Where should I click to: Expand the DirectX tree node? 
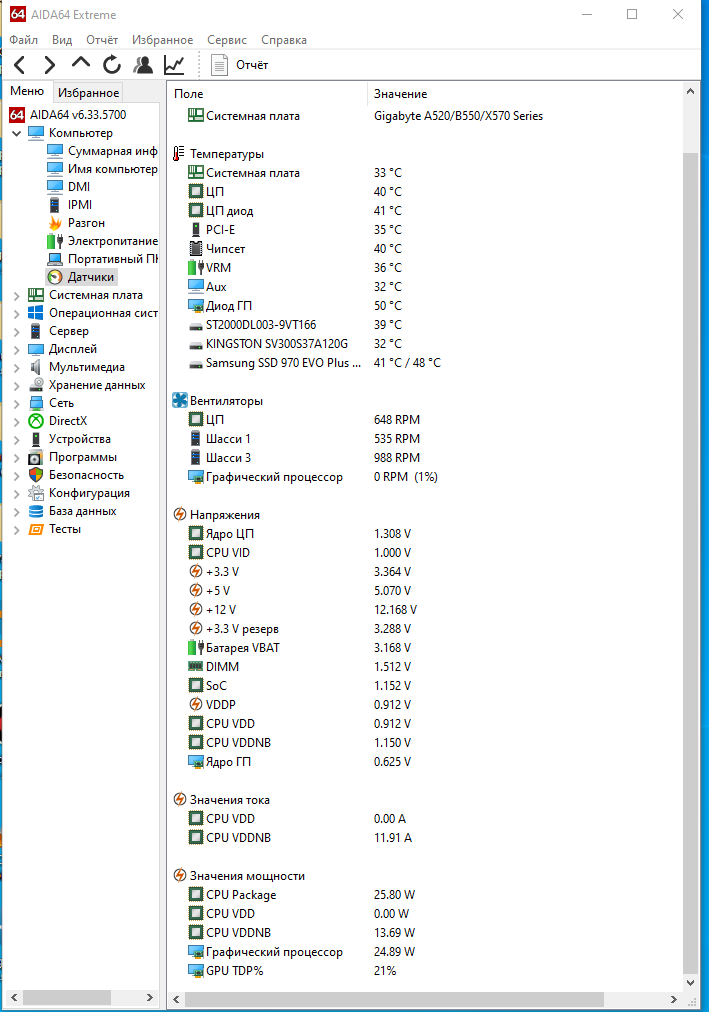pos(17,422)
